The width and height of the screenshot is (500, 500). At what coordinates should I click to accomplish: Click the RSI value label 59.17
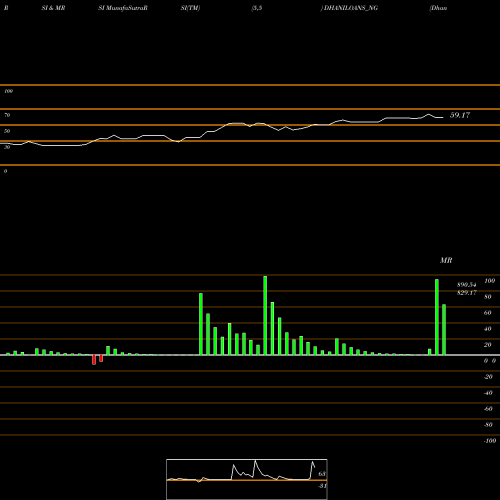point(460,115)
